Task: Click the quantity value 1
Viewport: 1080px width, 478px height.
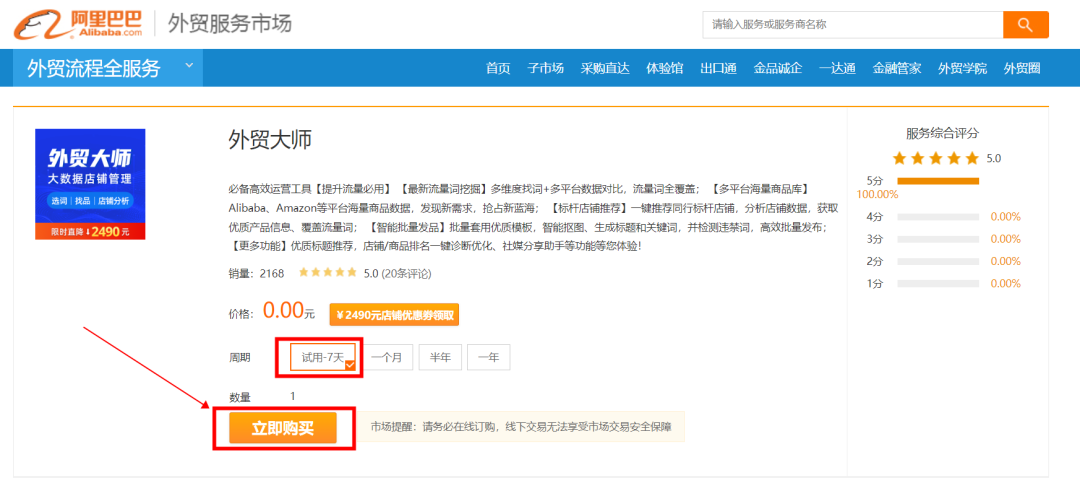Action: tap(293, 396)
